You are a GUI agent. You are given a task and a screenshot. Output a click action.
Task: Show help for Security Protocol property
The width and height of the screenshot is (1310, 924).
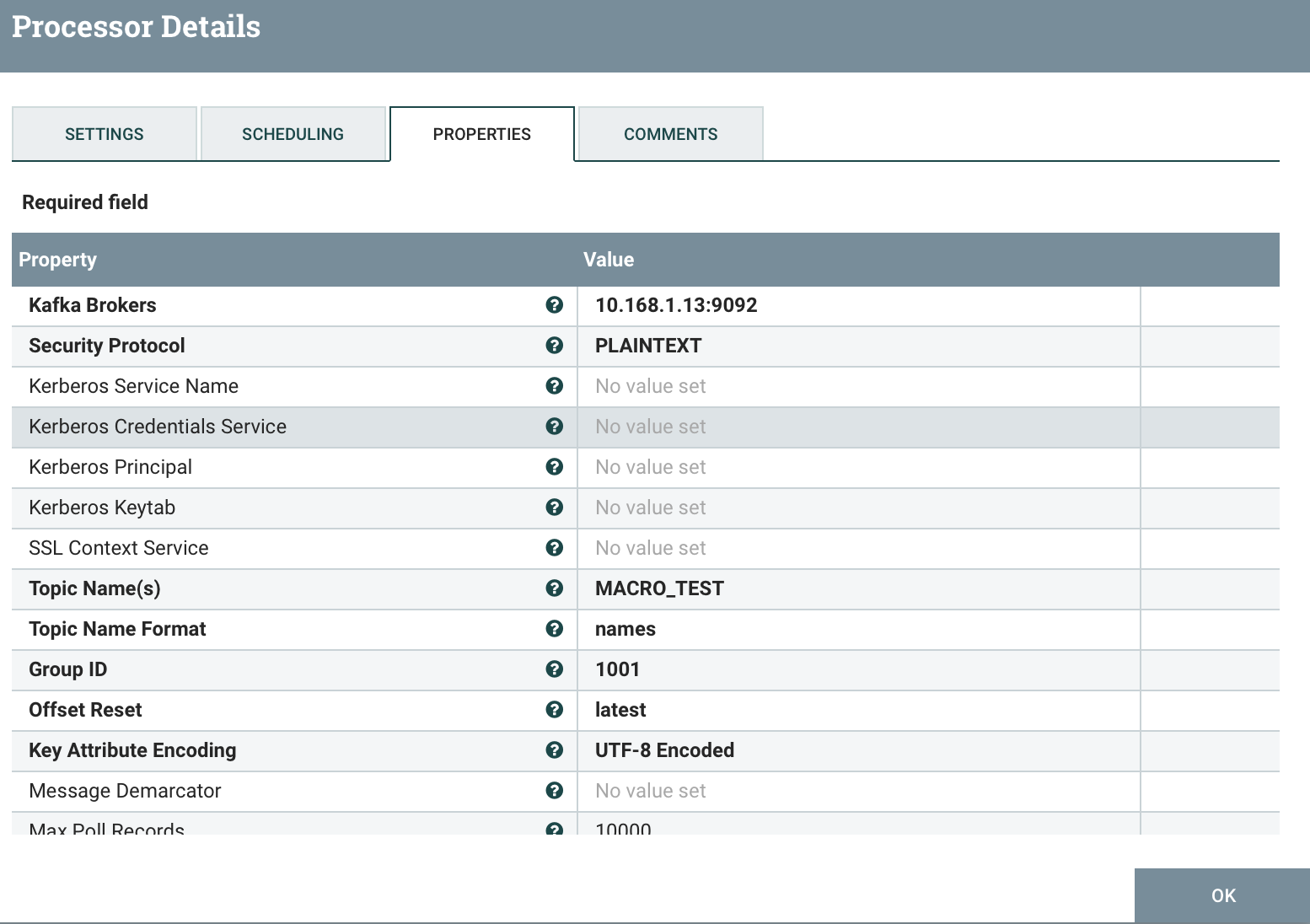pos(554,346)
